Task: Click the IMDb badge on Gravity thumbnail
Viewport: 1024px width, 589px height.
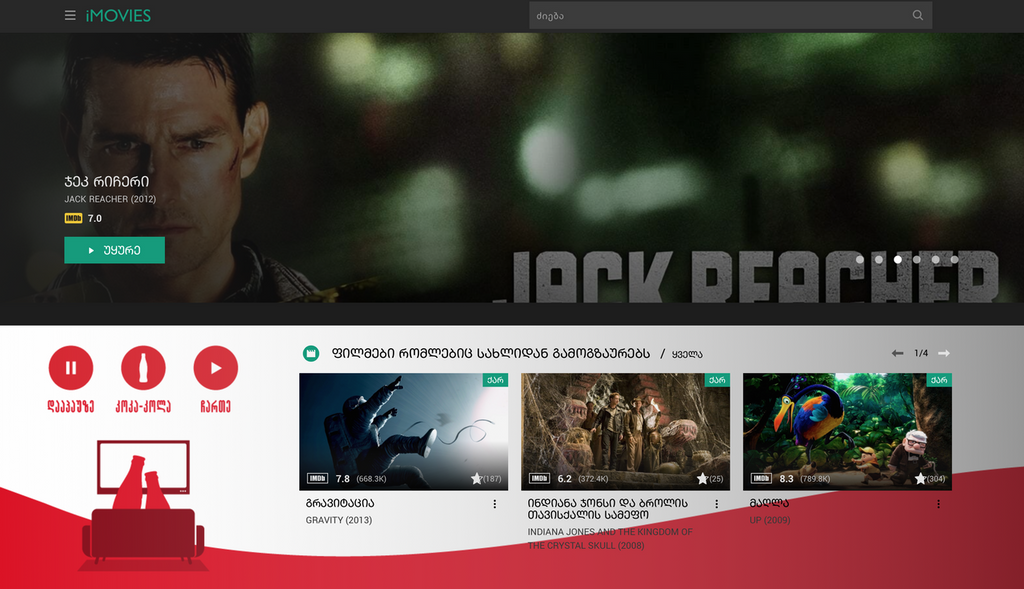Action: 317,479
